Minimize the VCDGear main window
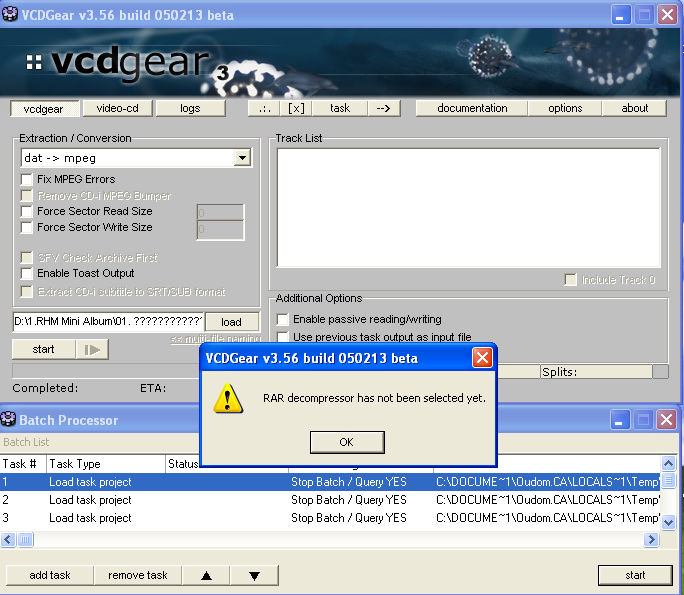684x595 pixels. point(620,15)
